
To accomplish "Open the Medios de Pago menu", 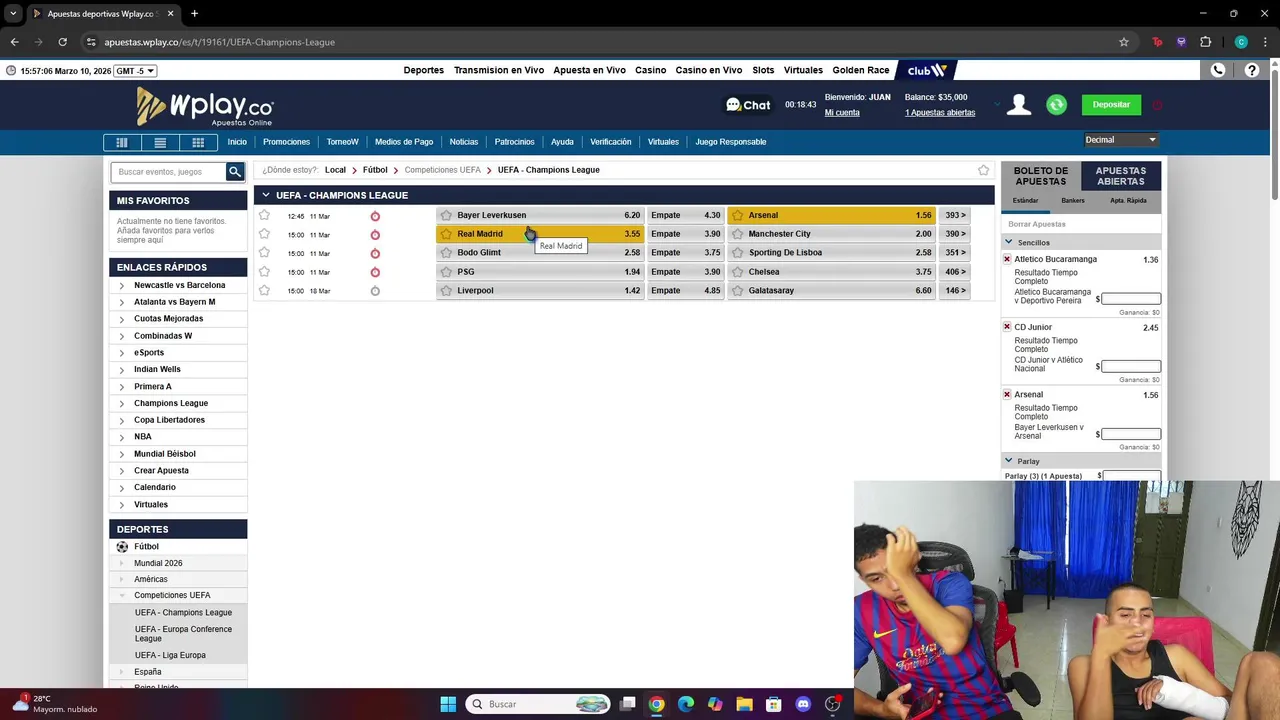I will coord(404,142).
